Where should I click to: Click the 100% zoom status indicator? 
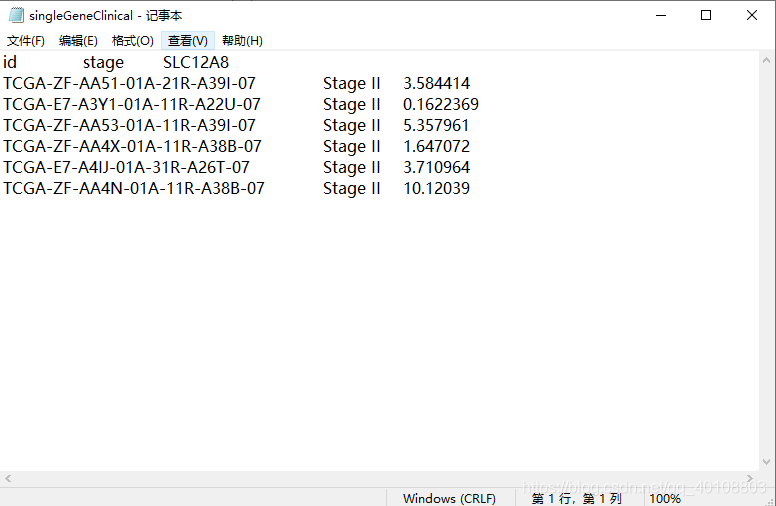[x=665, y=498]
